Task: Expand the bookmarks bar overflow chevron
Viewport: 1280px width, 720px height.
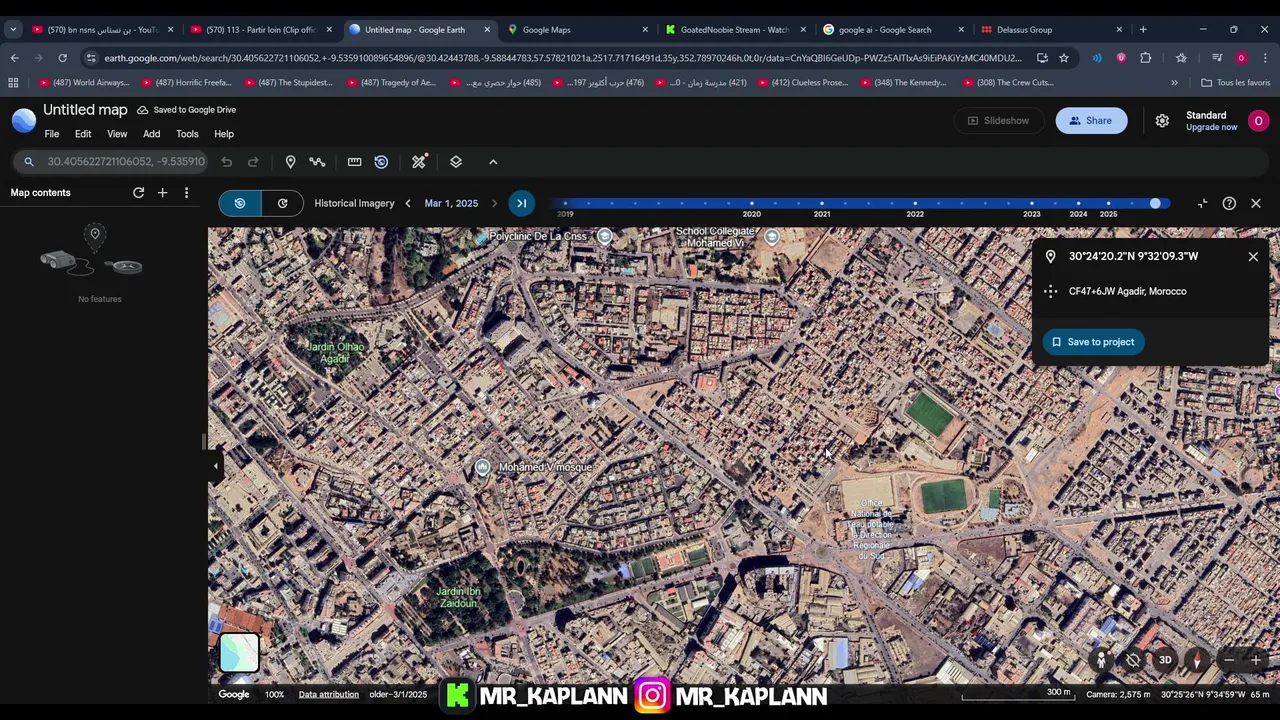Action: [1174, 83]
